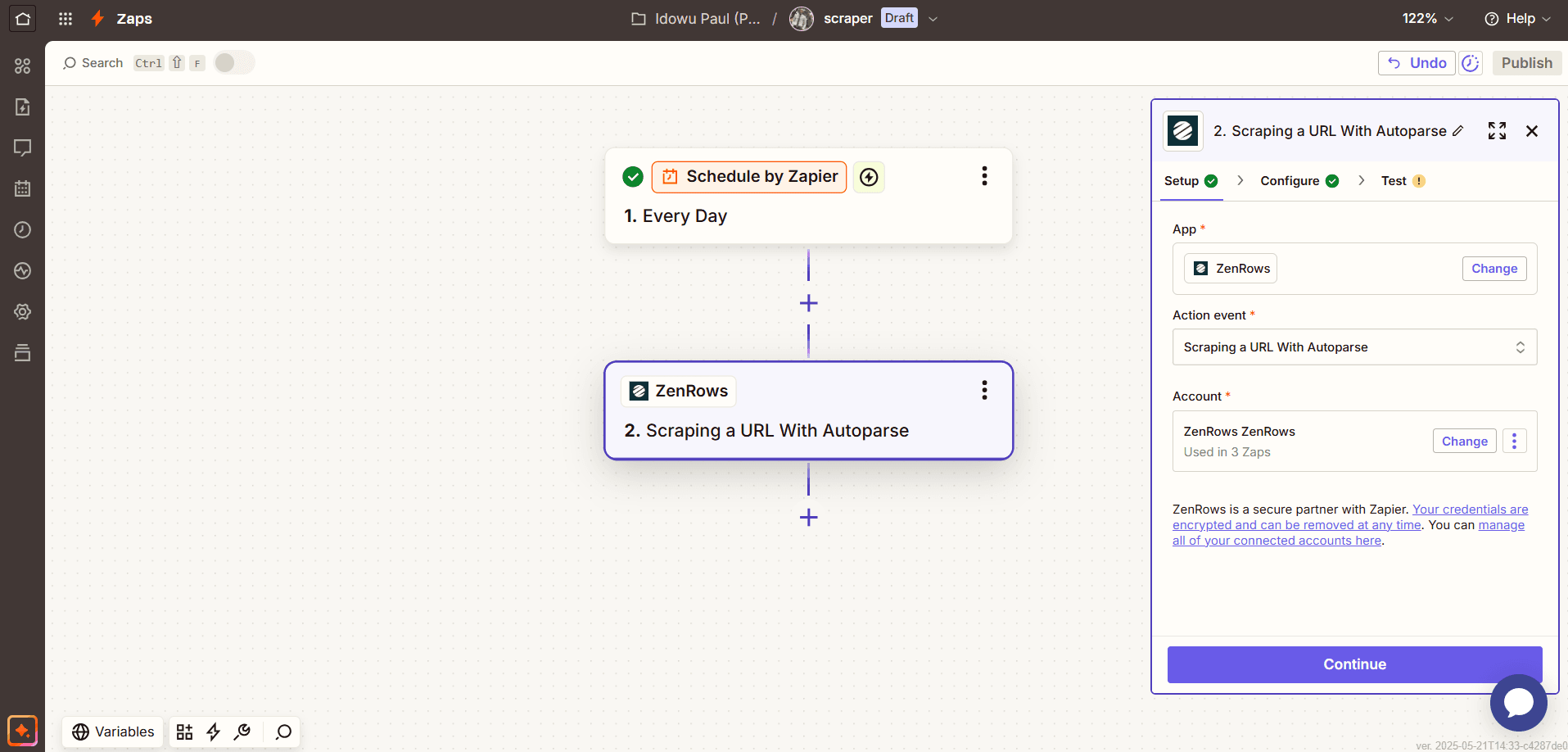Click the Continue button
Screen dimensions: 1568x752
pos(1354,664)
